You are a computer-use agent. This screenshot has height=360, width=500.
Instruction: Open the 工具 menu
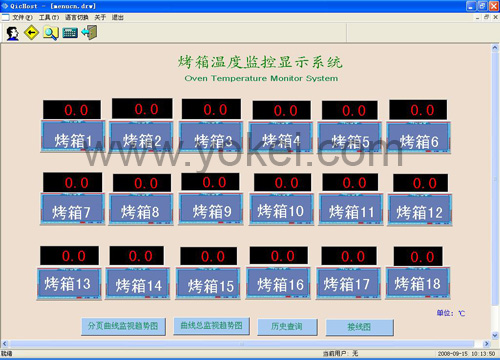49,17
